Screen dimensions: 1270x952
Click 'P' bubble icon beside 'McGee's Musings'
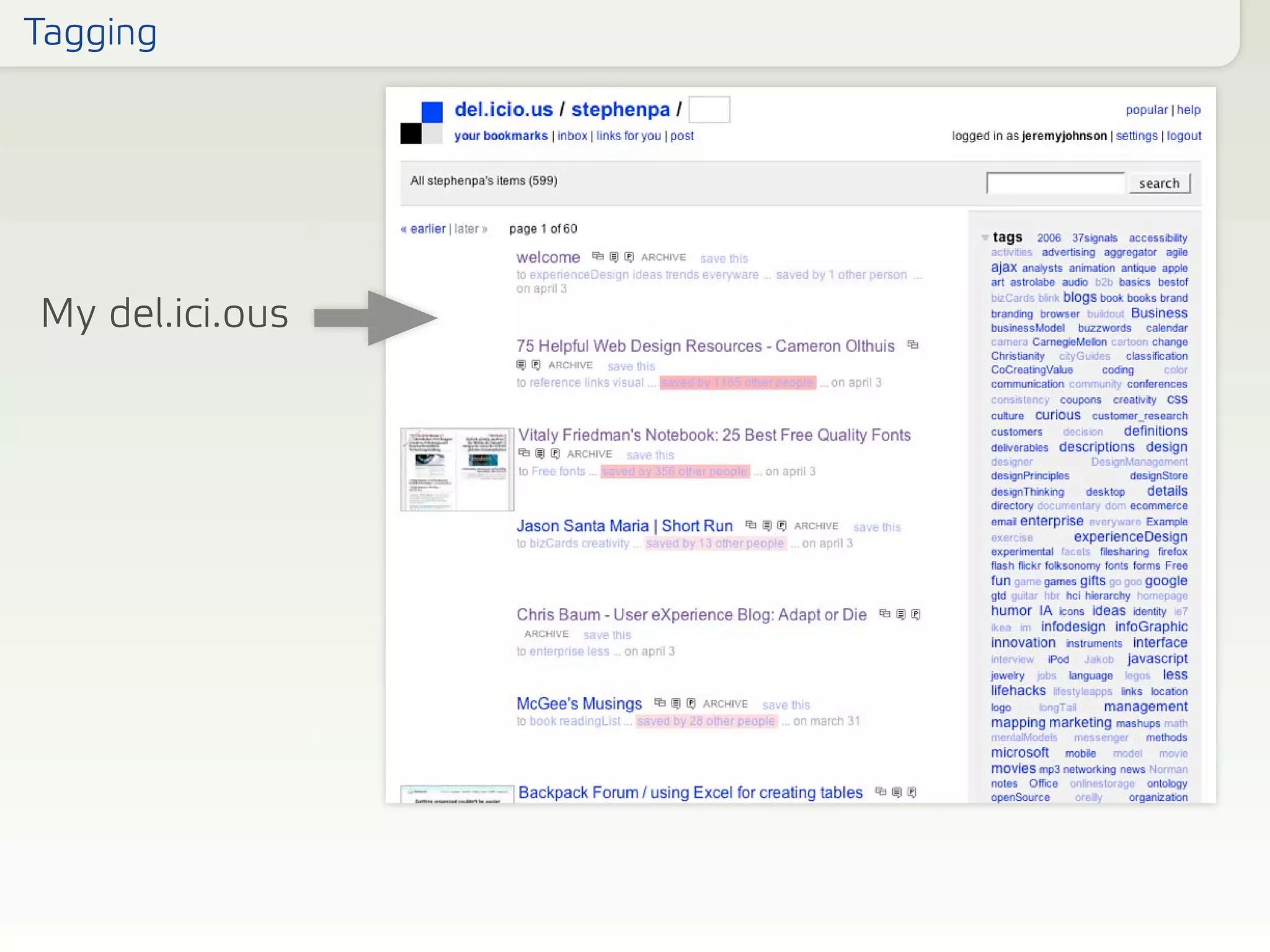[x=691, y=703]
